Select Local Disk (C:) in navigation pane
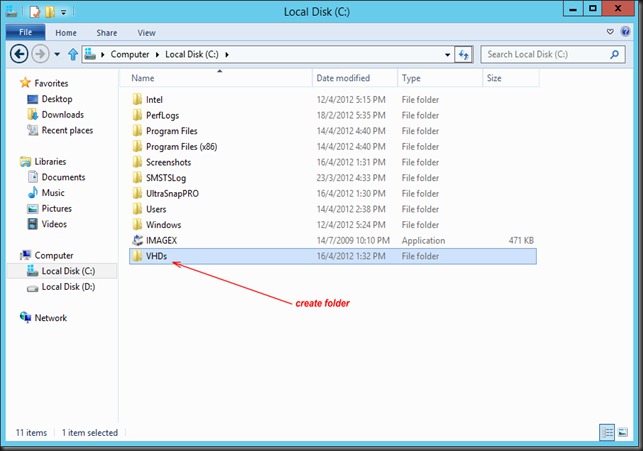 point(68,271)
